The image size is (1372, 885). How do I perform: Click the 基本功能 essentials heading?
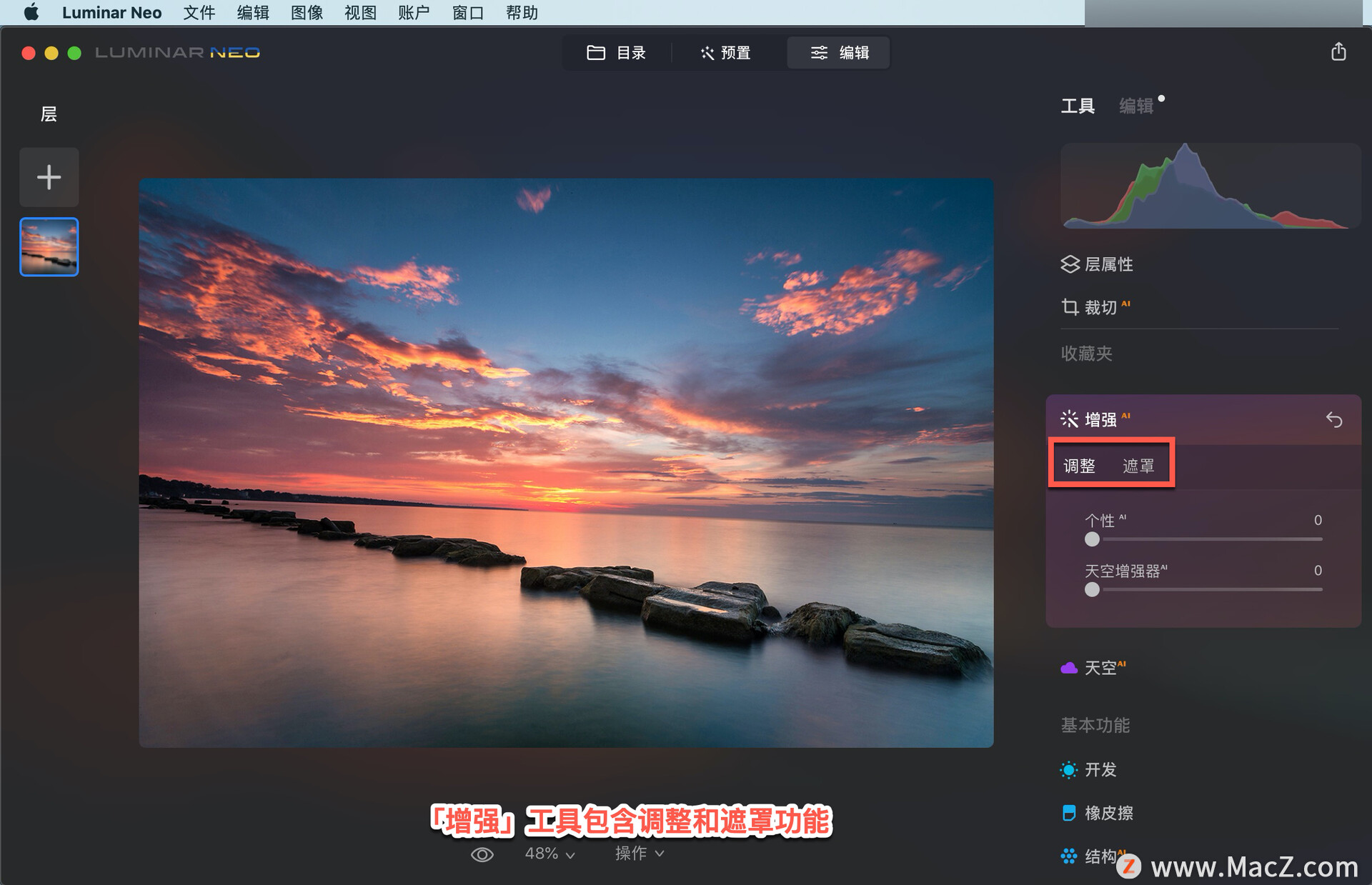1095,725
